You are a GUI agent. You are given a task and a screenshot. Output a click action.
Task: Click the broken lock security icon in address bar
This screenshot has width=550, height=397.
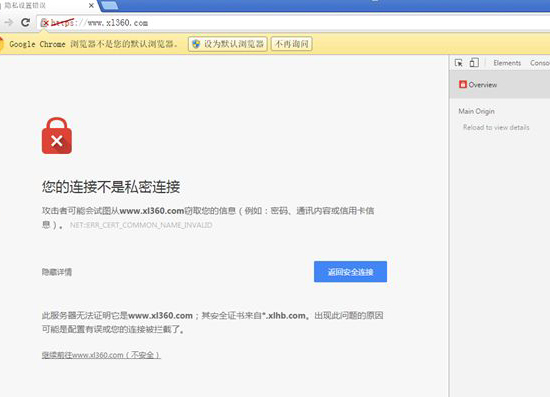click(x=45, y=23)
